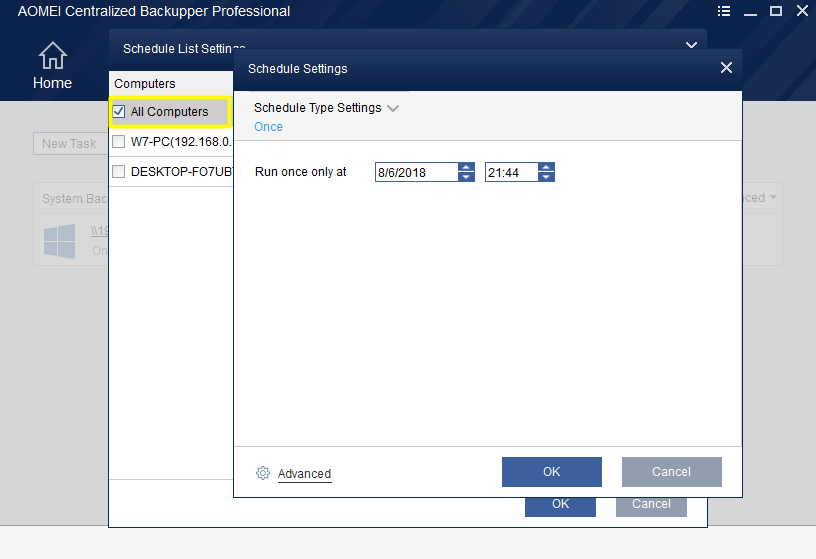Click the Home label text

(x=52, y=83)
